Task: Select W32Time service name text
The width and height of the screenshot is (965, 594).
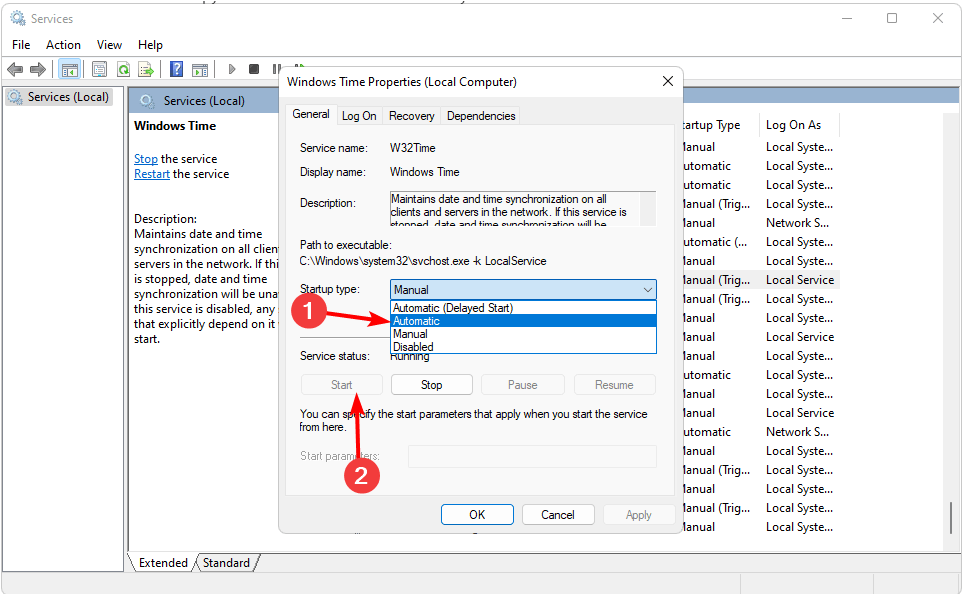Action: click(x=412, y=148)
